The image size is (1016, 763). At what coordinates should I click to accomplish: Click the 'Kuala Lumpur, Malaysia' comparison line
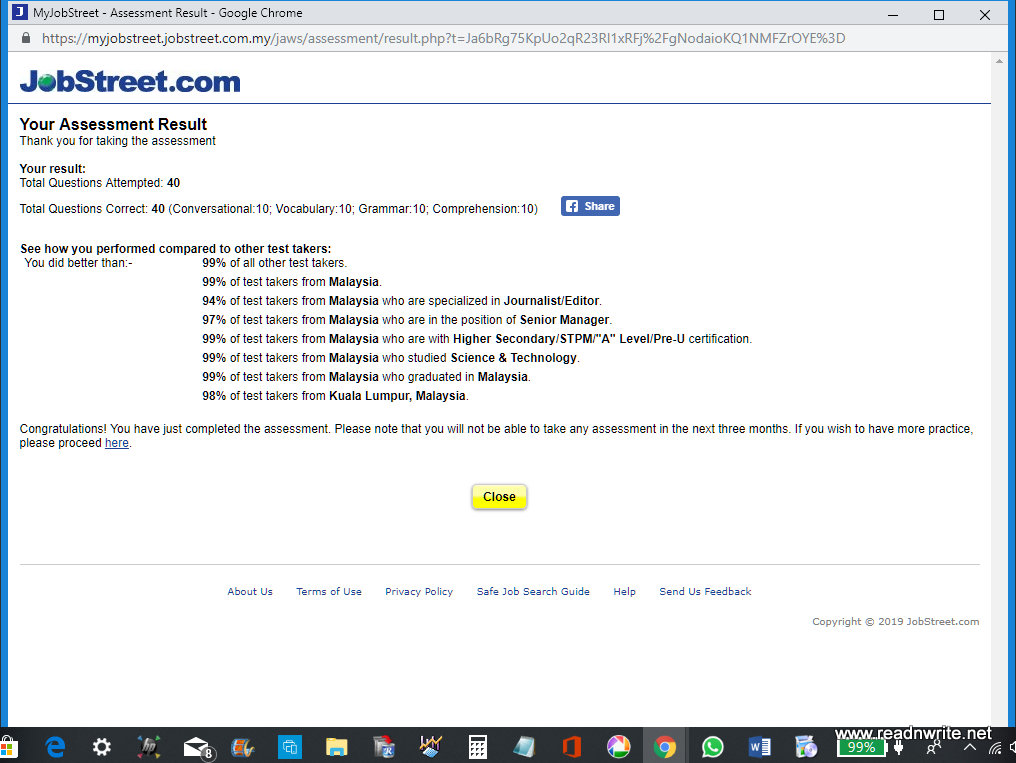click(x=335, y=396)
